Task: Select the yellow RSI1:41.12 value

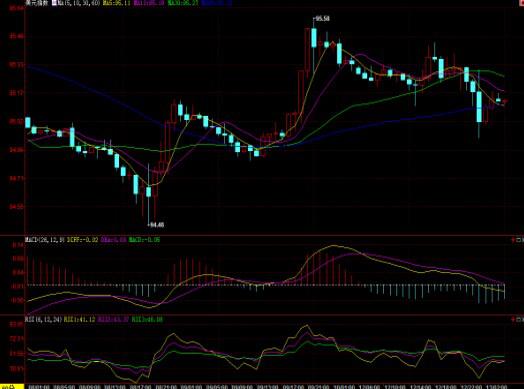Action: click(x=80, y=319)
